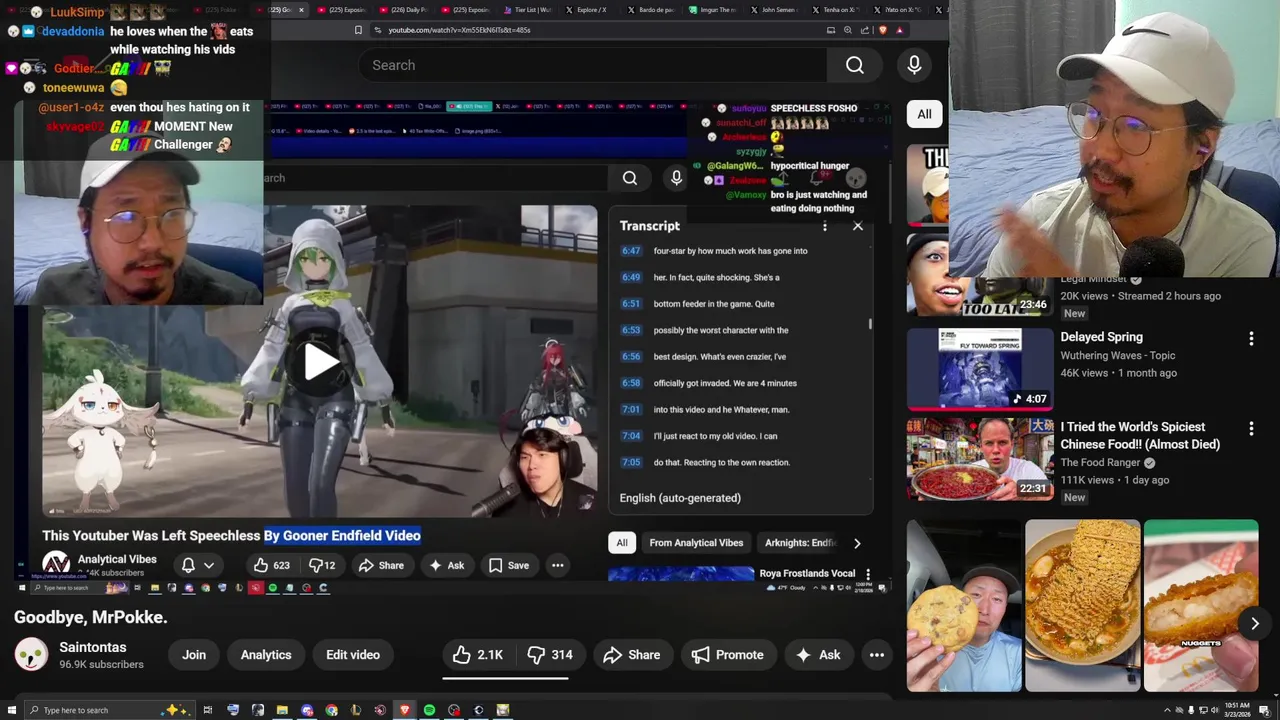Screen dimensions: 1280x720
Task: Click inner video's search magnifier icon
Action: click(x=630, y=178)
